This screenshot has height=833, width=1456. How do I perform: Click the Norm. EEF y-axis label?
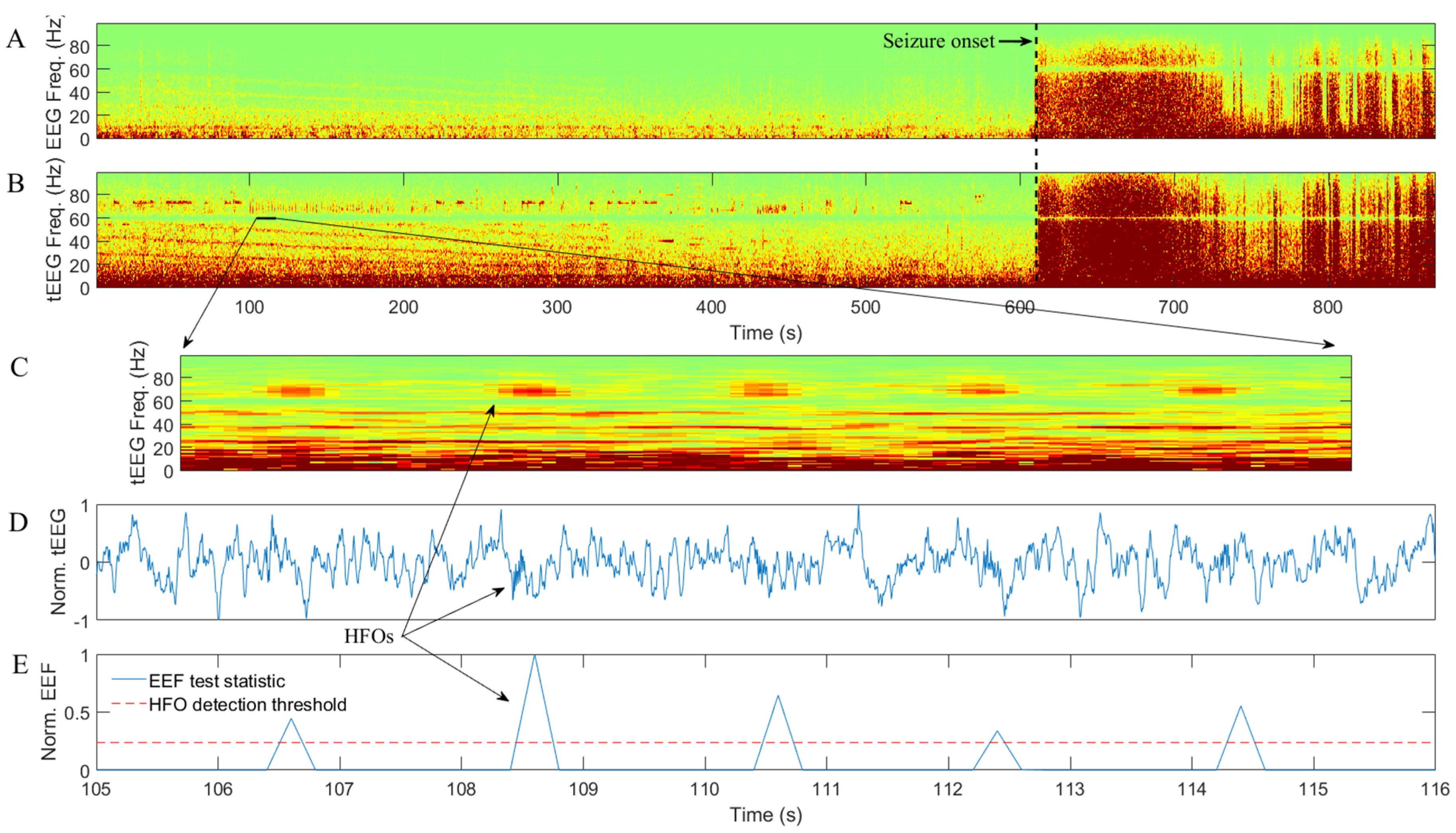49,712
